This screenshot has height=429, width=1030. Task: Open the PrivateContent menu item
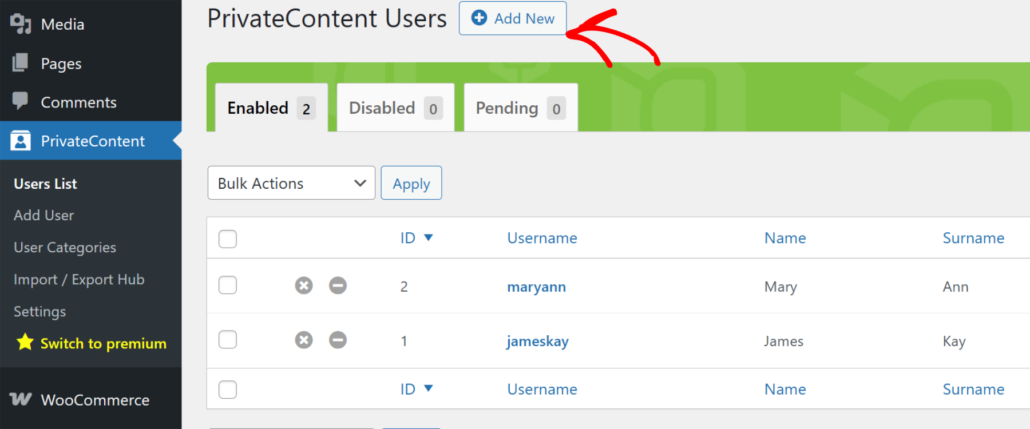[91, 141]
